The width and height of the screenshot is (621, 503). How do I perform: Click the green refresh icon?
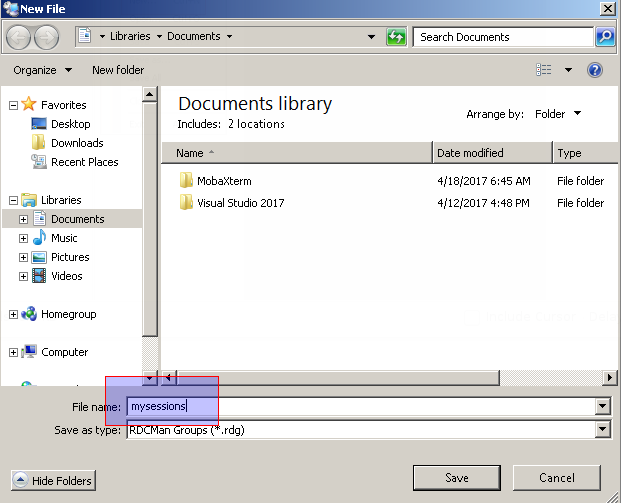coord(396,37)
